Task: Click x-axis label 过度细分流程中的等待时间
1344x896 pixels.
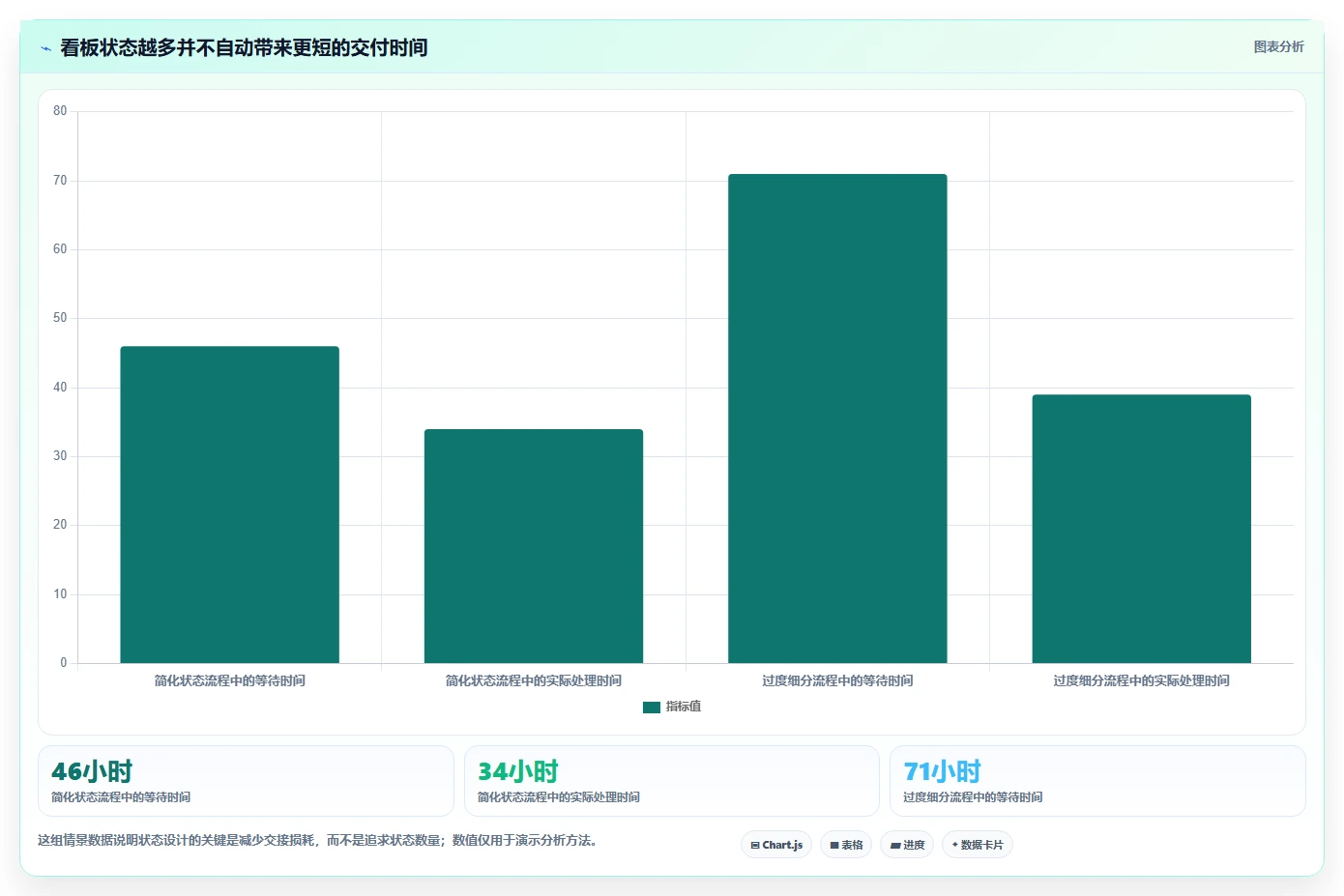Action: 837,681
